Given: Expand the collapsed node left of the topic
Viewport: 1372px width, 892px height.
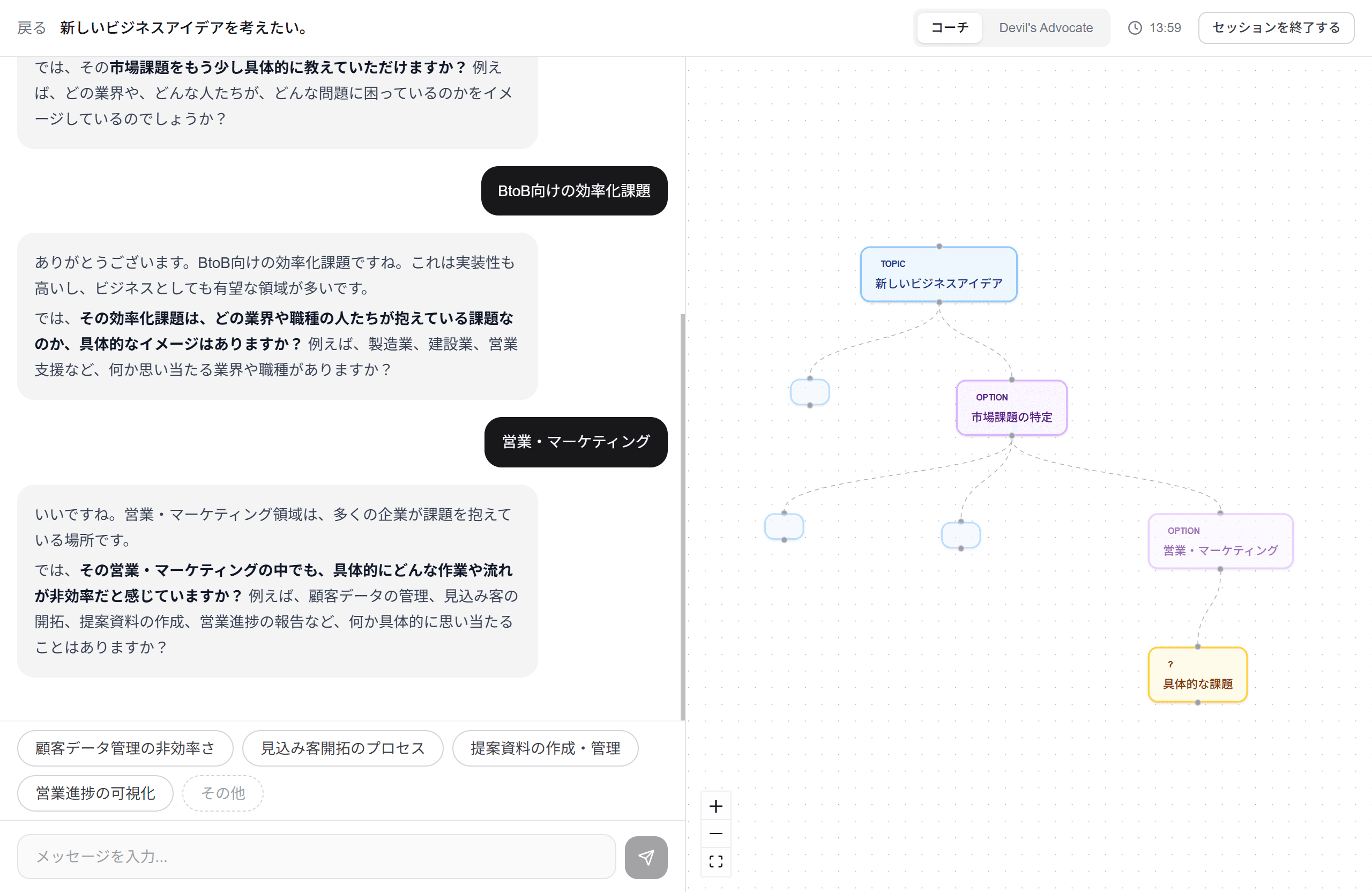Looking at the screenshot, I should 809,391.
